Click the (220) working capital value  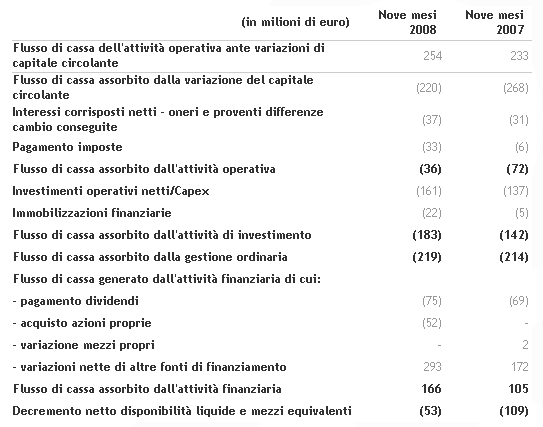point(429,88)
